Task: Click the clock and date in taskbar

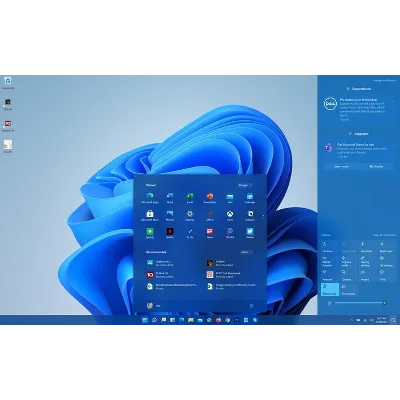Action: (x=382, y=320)
